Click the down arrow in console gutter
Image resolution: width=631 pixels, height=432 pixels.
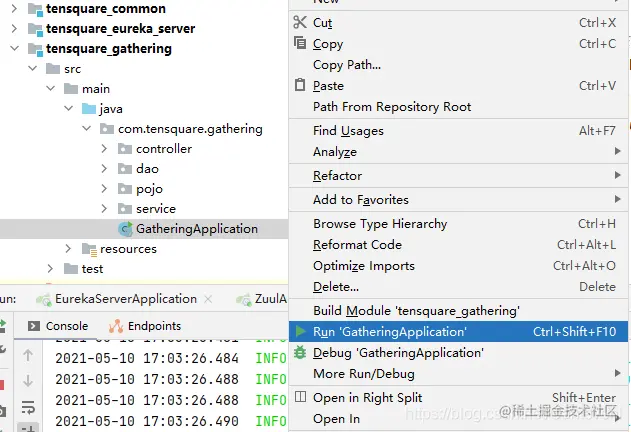point(28,380)
